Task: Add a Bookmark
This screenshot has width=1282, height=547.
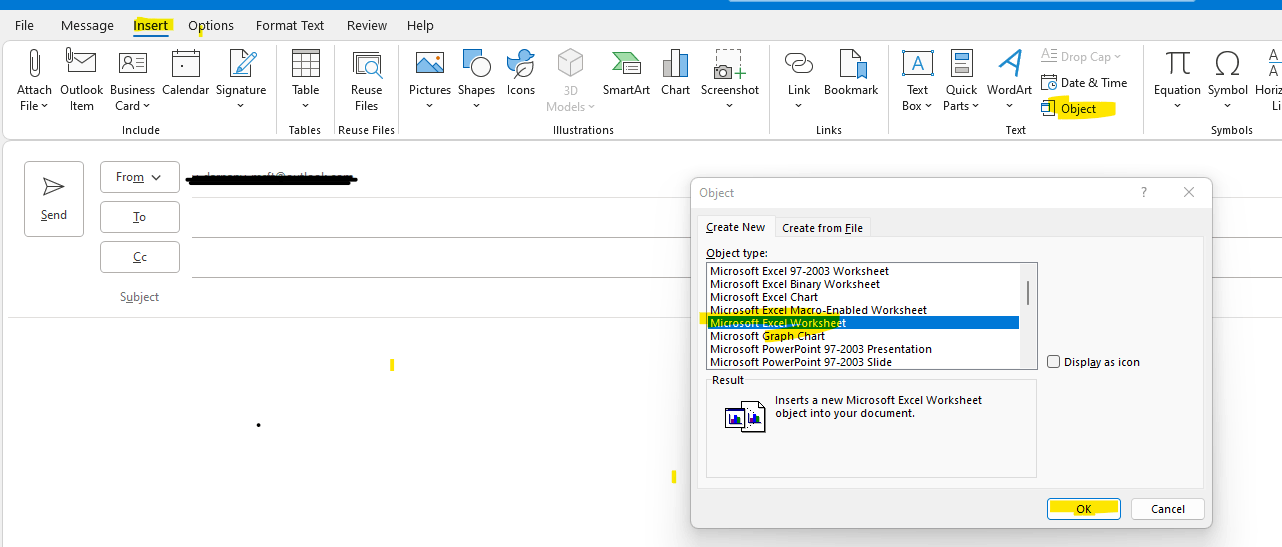Action: (x=851, y=72)
